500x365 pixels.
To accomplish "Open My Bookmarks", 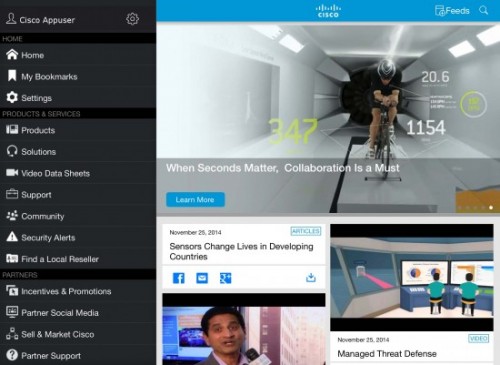I will pyautogui.click(x=78, y=76).
